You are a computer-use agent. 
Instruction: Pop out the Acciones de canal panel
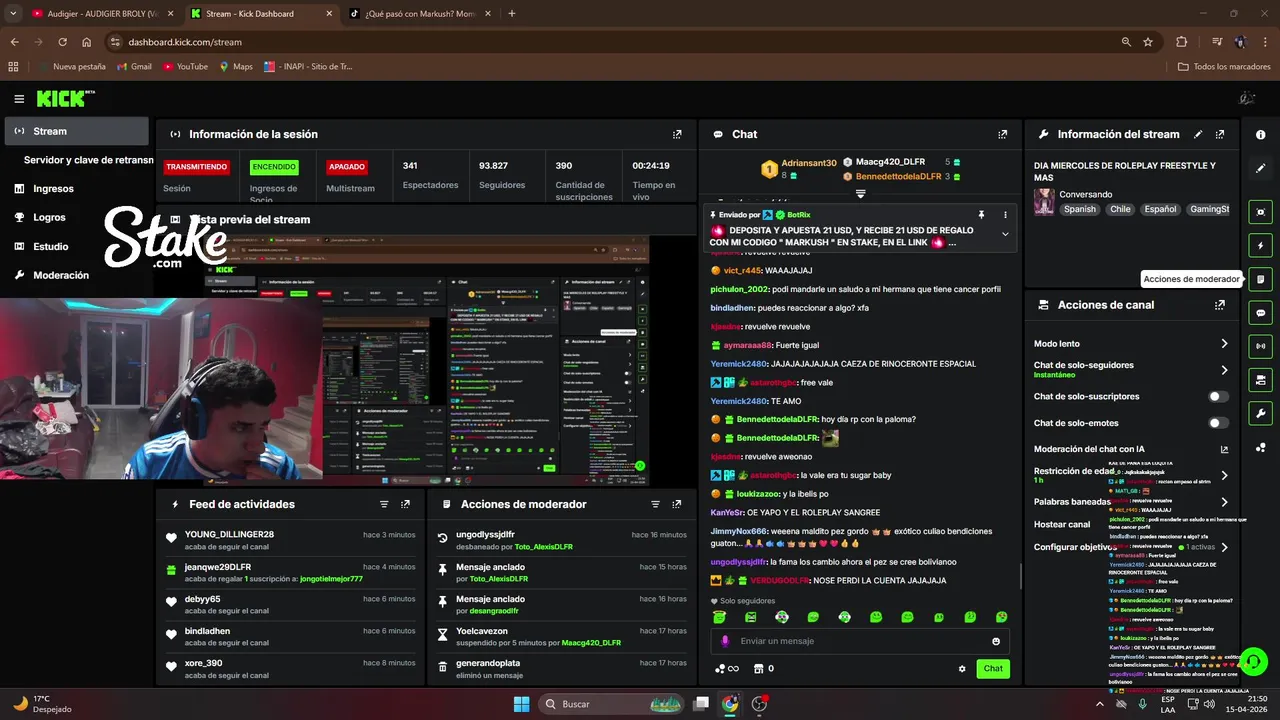coord(1220,305)
